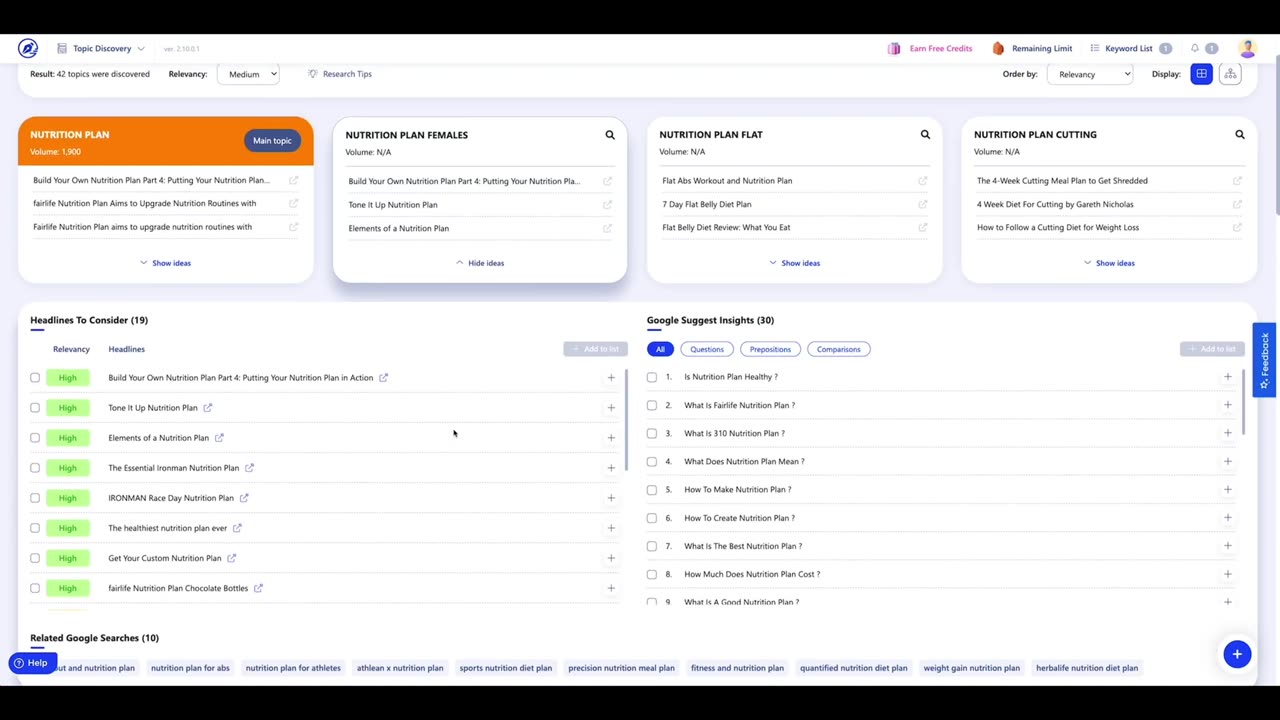Open external link for Tone It Up headline
1280x720 pixels.
pos(208,408)
